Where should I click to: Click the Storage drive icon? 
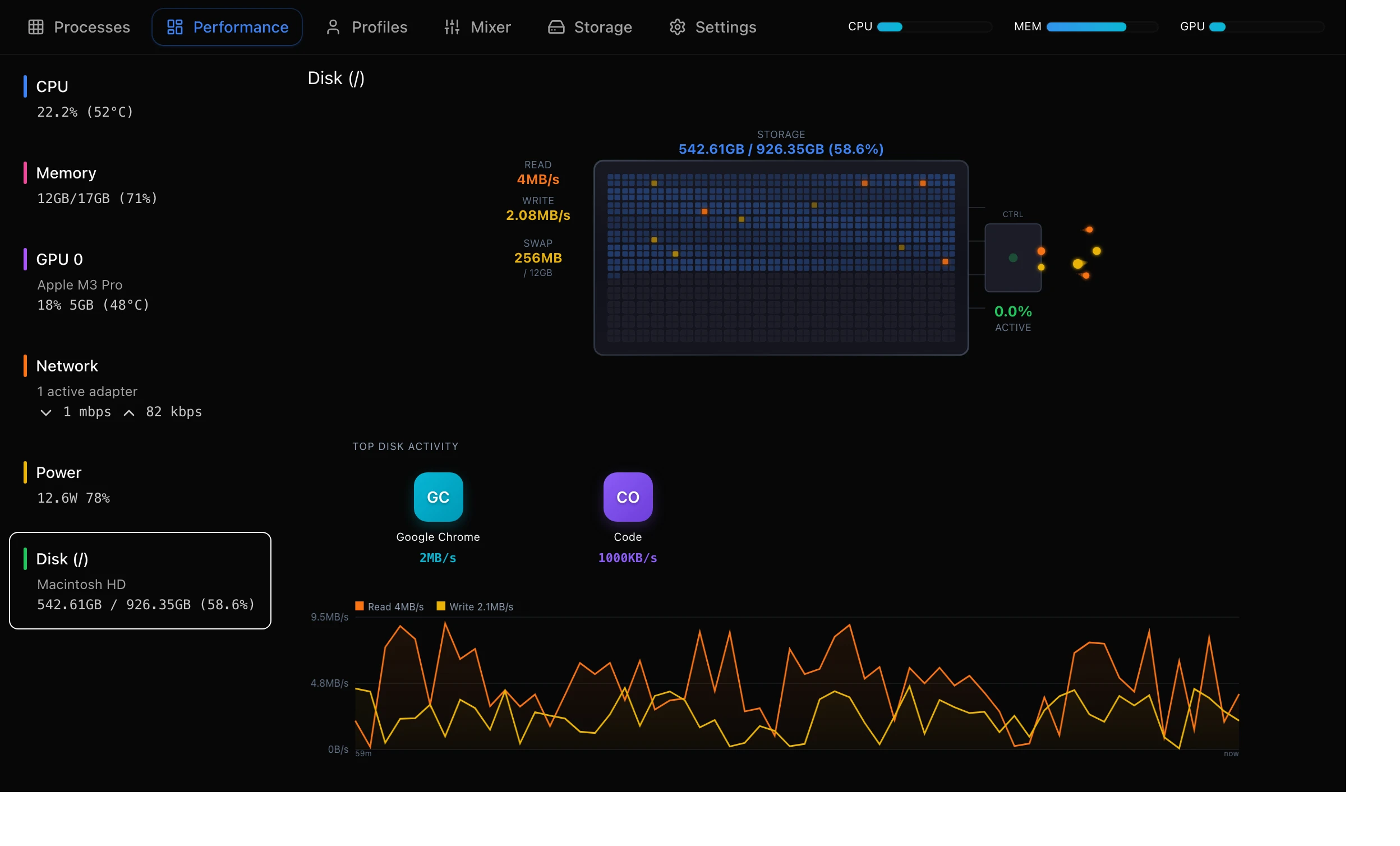tap(556, 27)
